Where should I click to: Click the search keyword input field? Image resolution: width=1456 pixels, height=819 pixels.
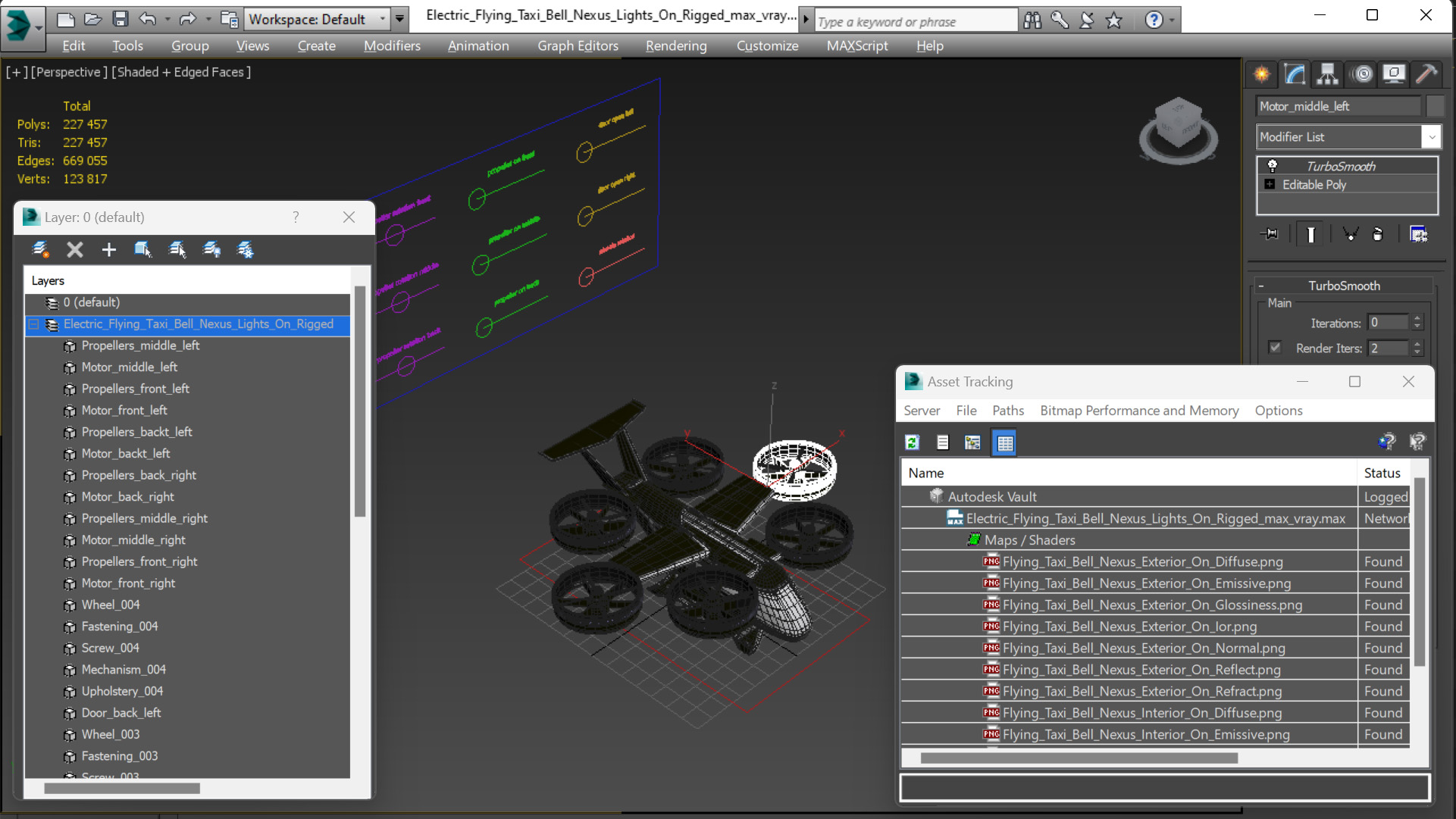click(916, 21)
